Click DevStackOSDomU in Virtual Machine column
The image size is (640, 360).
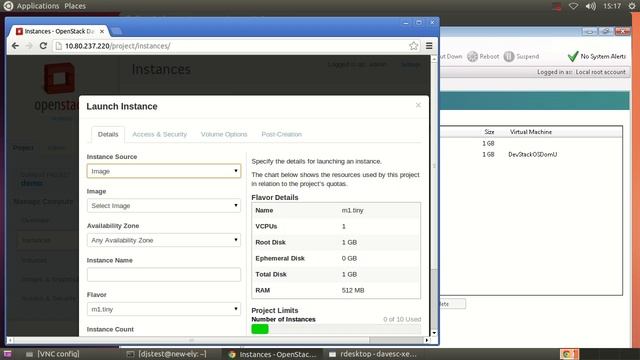click(x=532, y=155)
